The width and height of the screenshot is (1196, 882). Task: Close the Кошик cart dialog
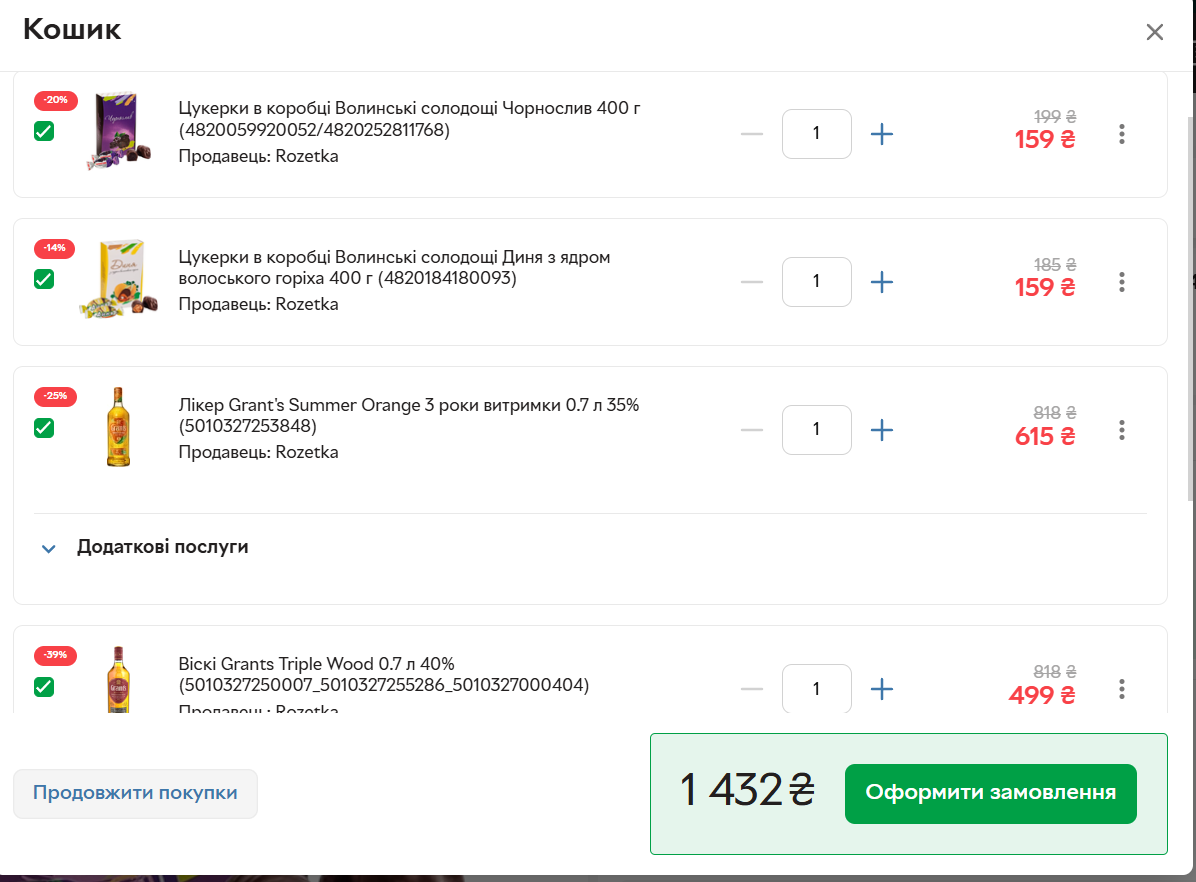click(x=1155, y=32)
